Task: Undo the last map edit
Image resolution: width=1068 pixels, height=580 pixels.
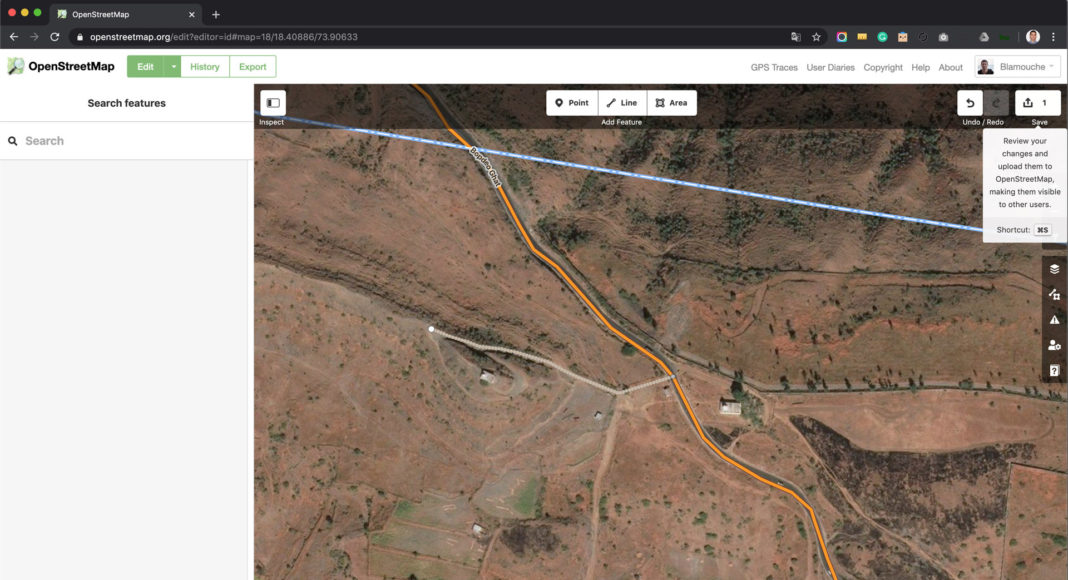Action: click(x=970, y=103)
